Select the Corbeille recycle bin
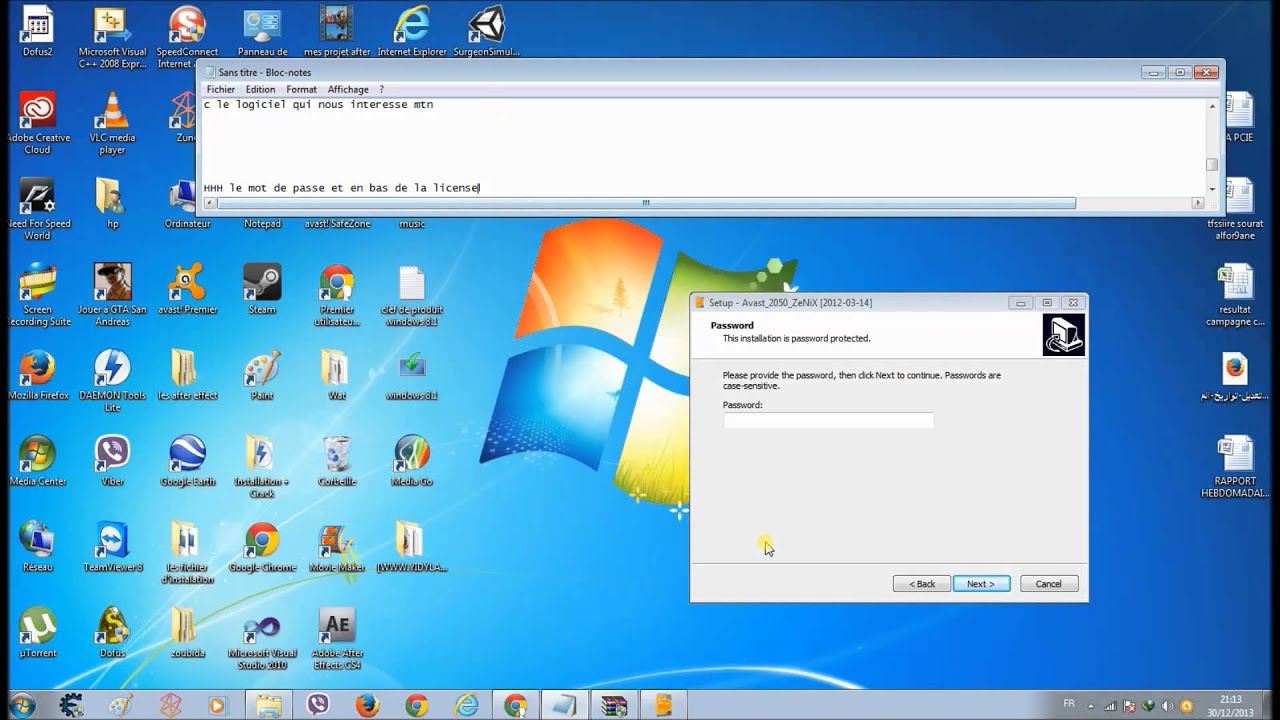Image resolution: width=1280 pixels, height=720 pixels. pyautogui.click(x=337, y=461)
